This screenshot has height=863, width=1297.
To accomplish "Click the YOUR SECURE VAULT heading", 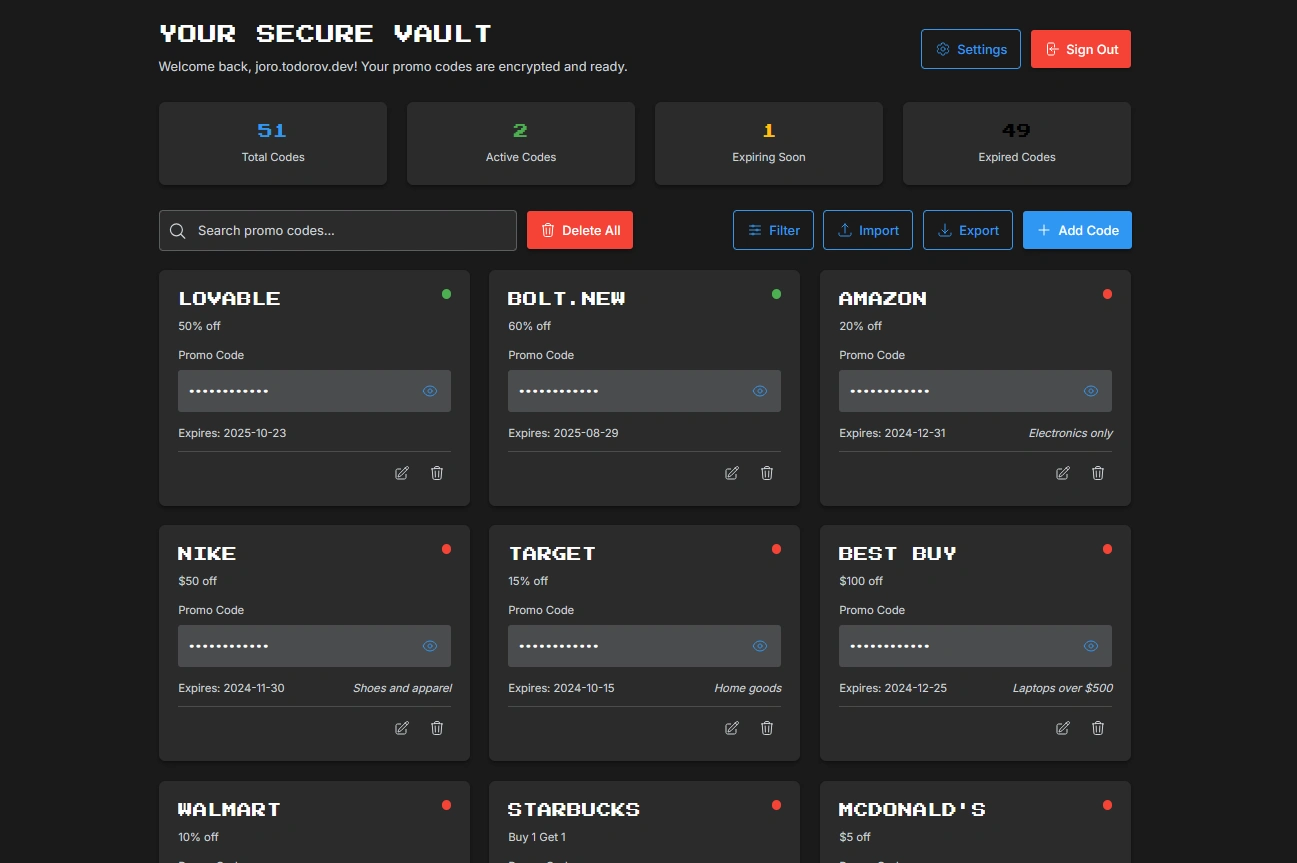I will (326, 33).
